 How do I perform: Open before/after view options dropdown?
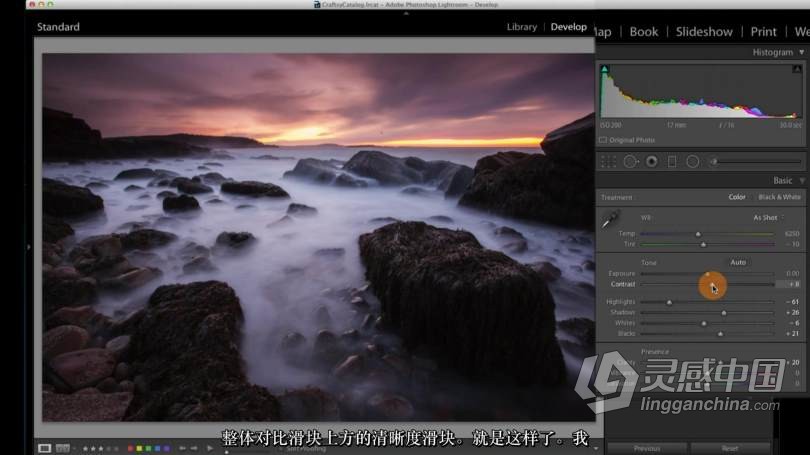point(73,448)
